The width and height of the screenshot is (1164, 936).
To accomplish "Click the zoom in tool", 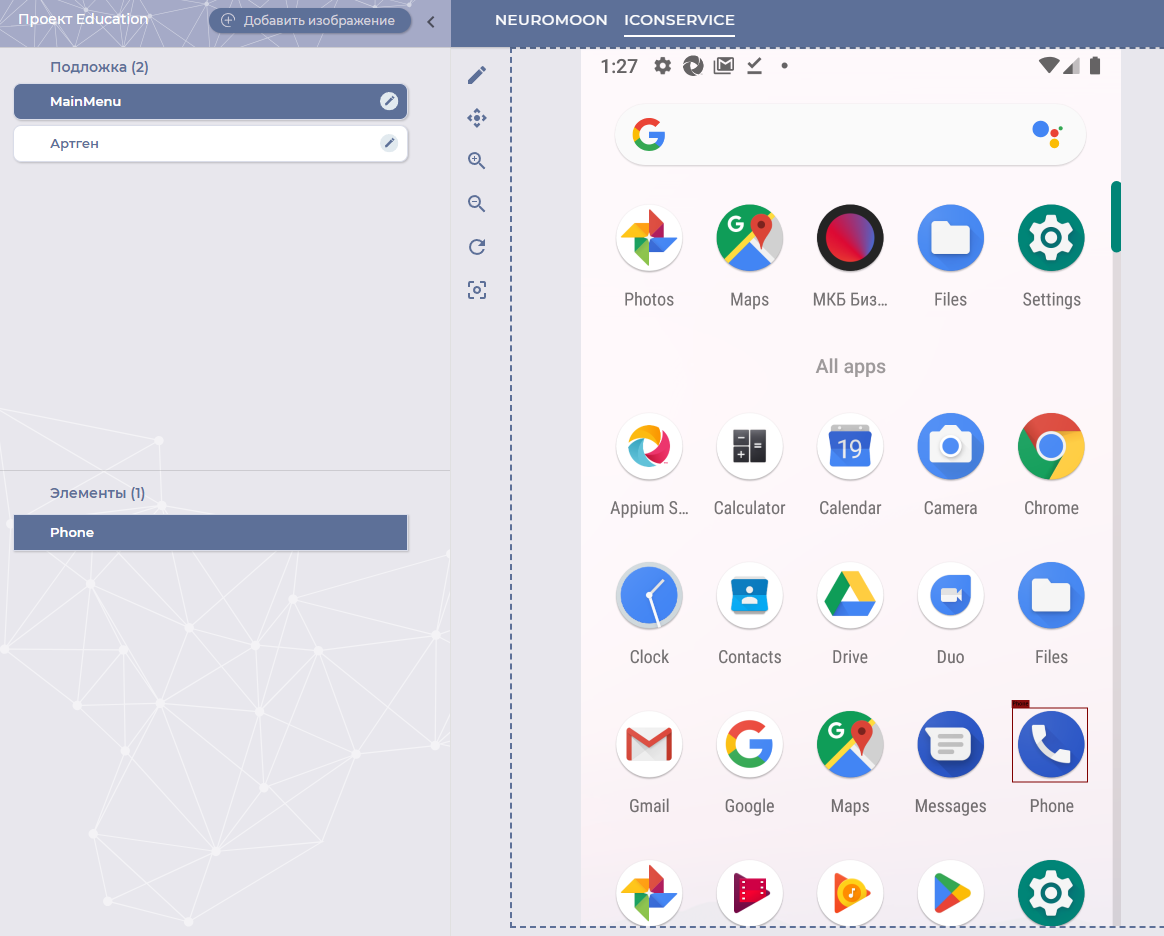I will [x=477, y=160].
